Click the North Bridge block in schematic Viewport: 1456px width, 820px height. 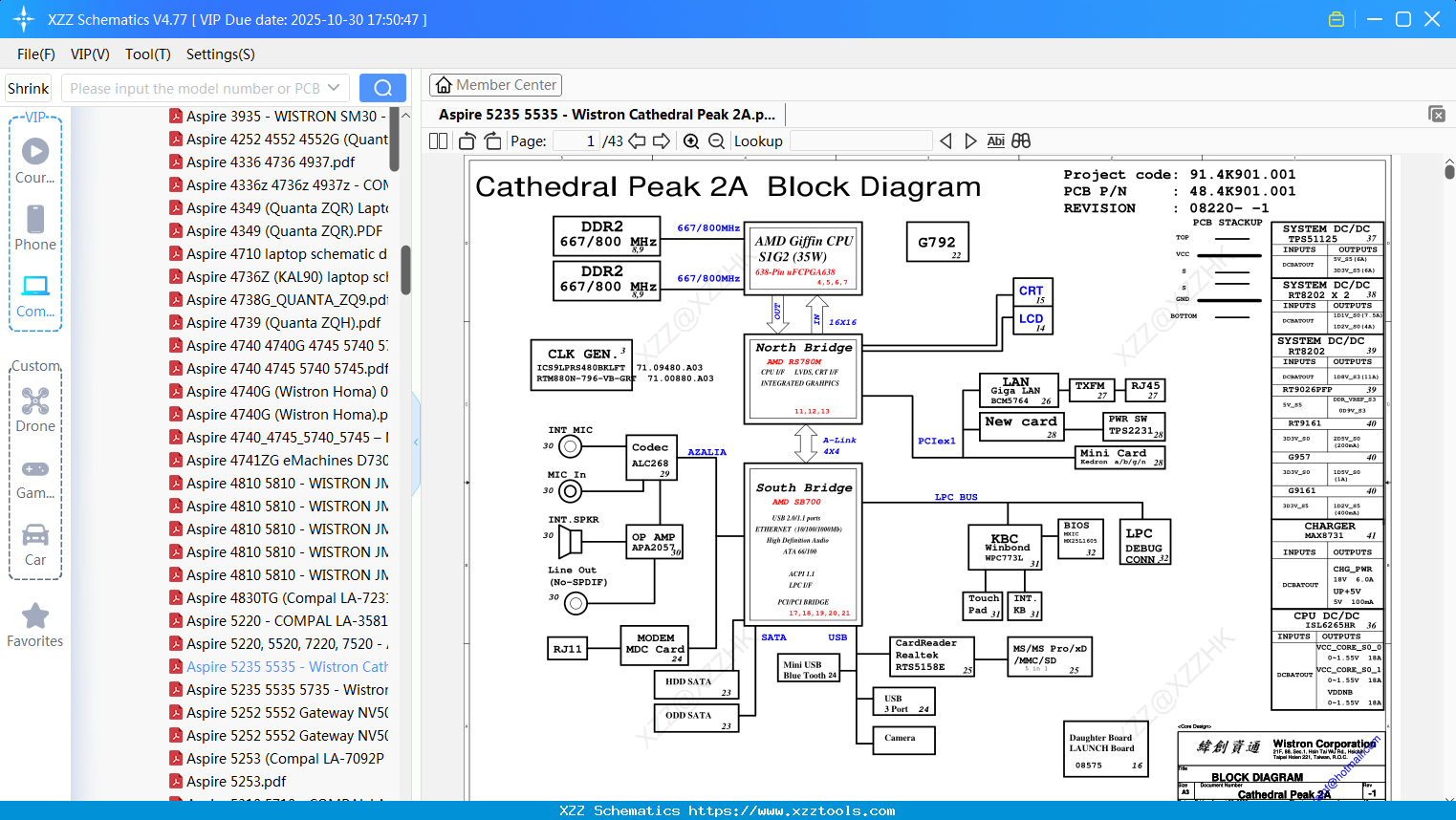tap(803, 378)
